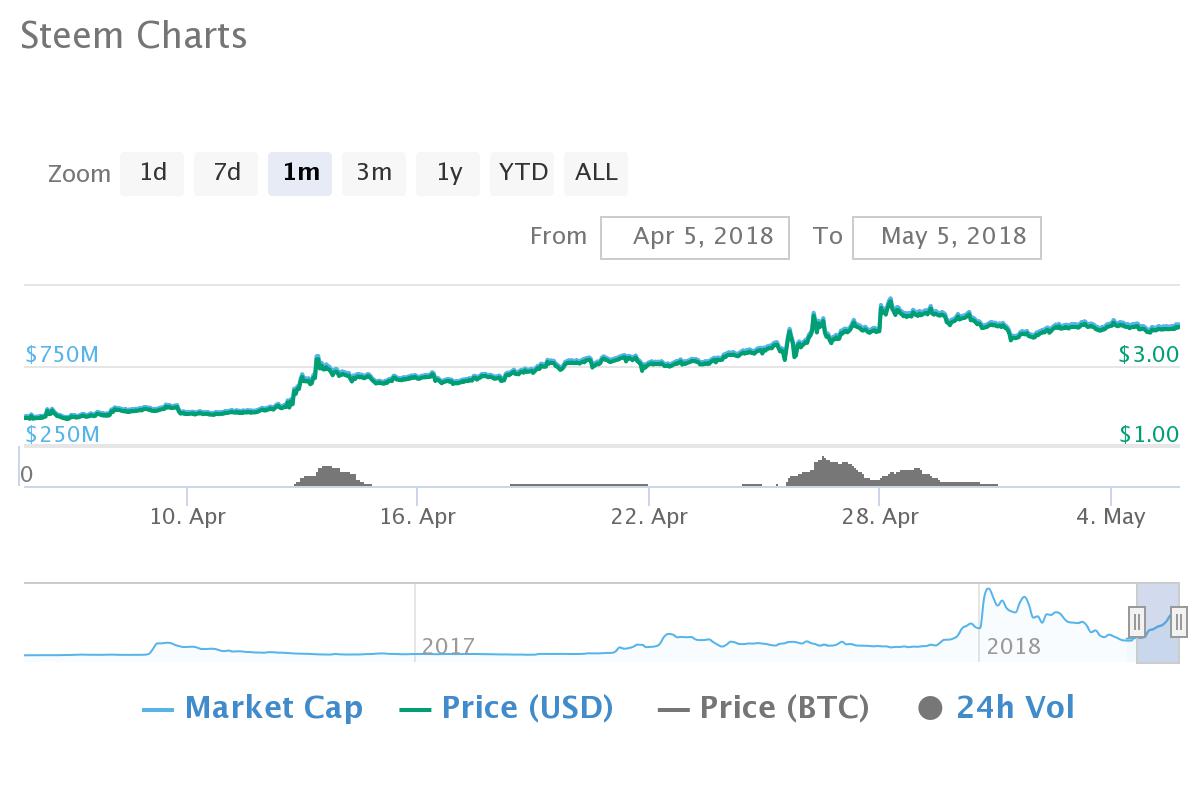This screenshot has height=800, width=1200.
Task: Show ALL historical data
Action: (596, 173)
